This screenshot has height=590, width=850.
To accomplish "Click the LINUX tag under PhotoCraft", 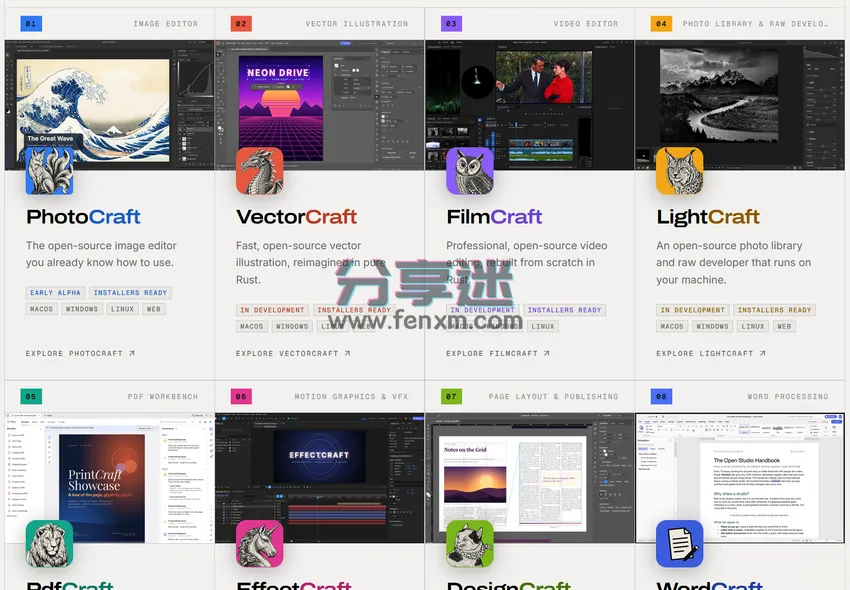I will [123, 309].
